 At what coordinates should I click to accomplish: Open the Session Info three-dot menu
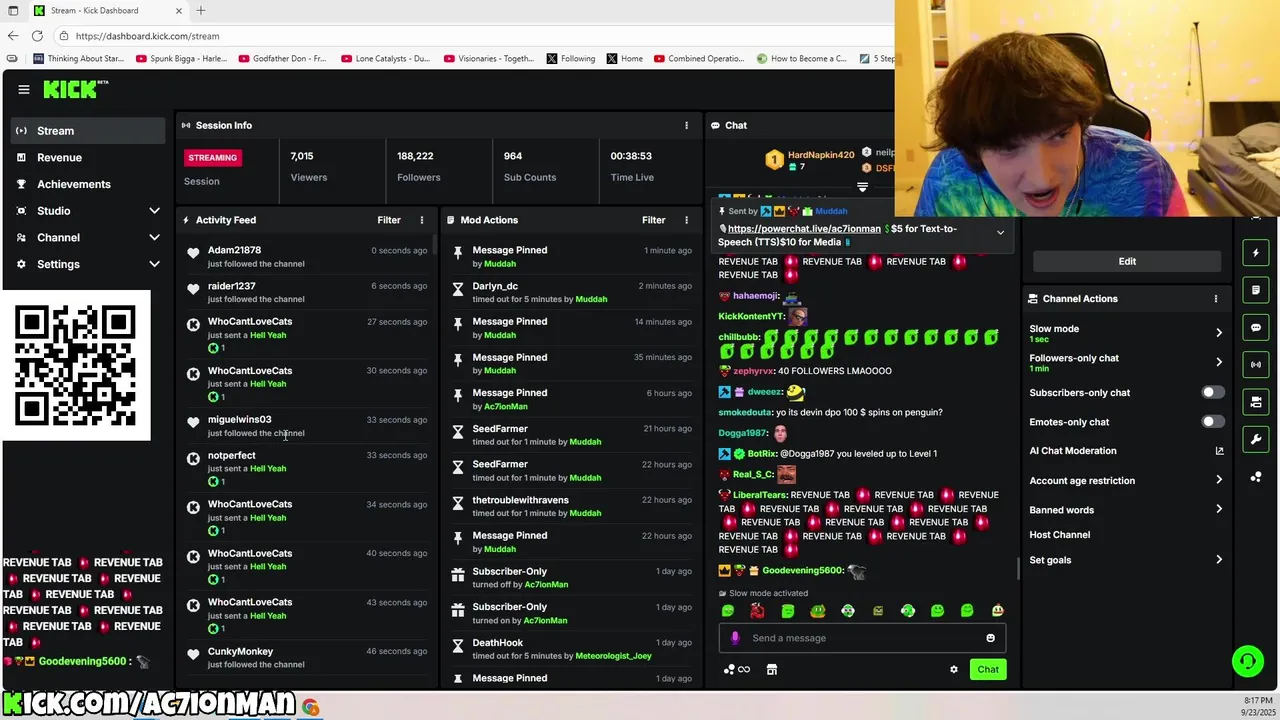click(686, 125)
